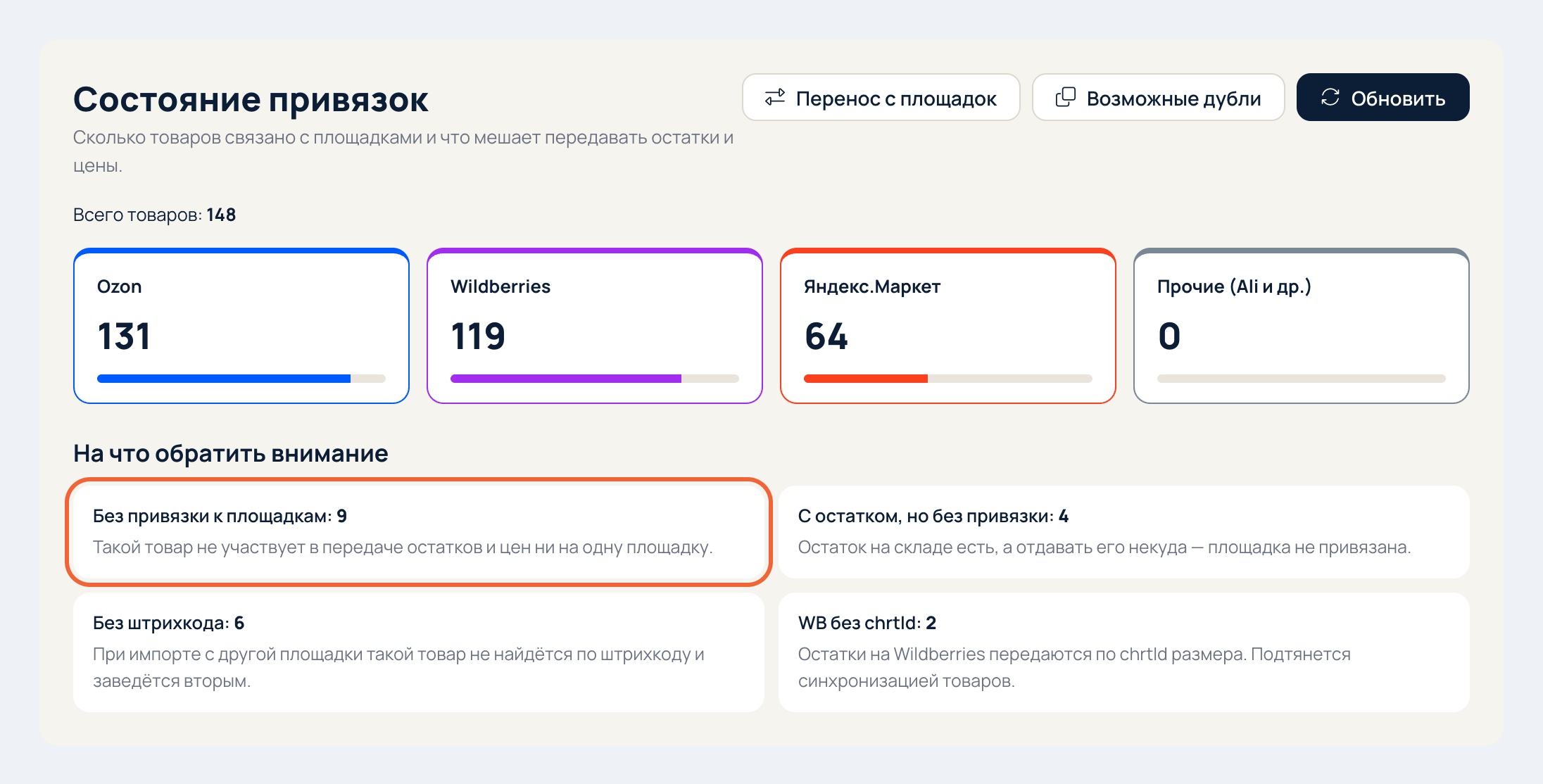Click description "При импорте с другой площадки…"
The image size is (1543, 784).
click(398, 667)
